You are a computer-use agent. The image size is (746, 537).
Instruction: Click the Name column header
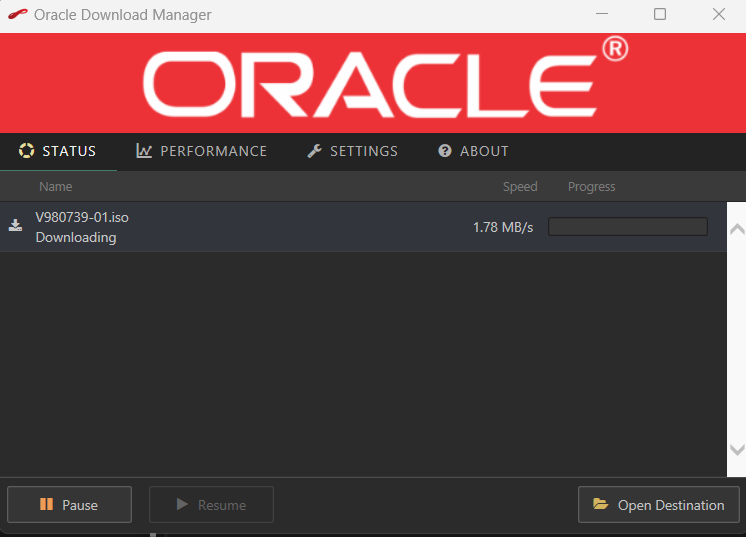56,186
